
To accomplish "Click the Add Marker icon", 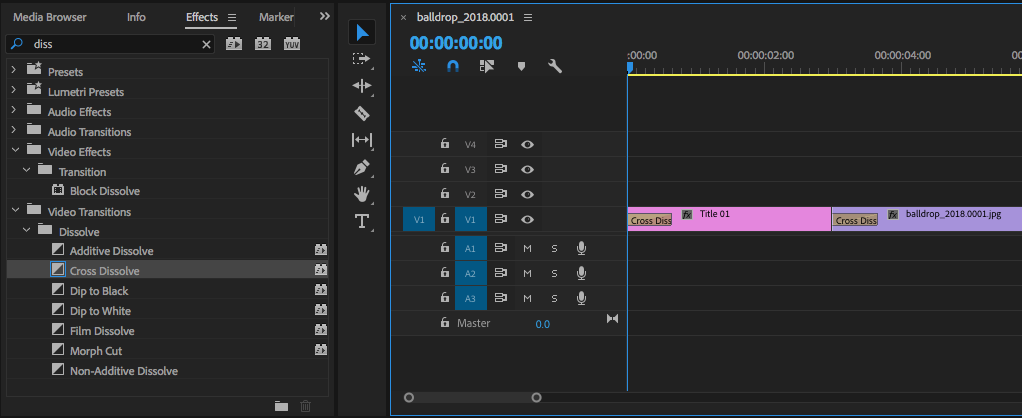I will [x=521, y=66].
